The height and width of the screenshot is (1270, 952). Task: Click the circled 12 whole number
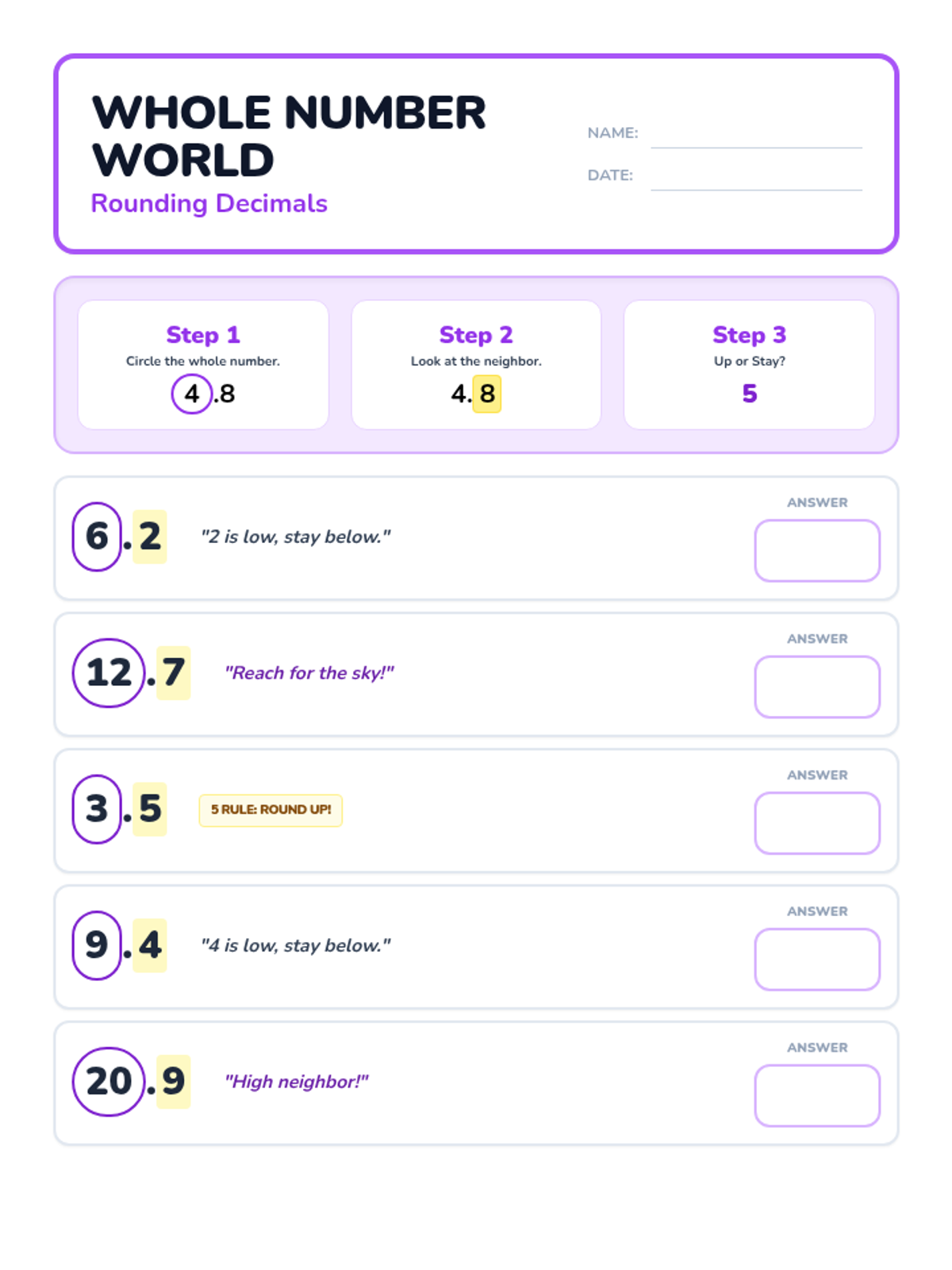tap(109, 673)
